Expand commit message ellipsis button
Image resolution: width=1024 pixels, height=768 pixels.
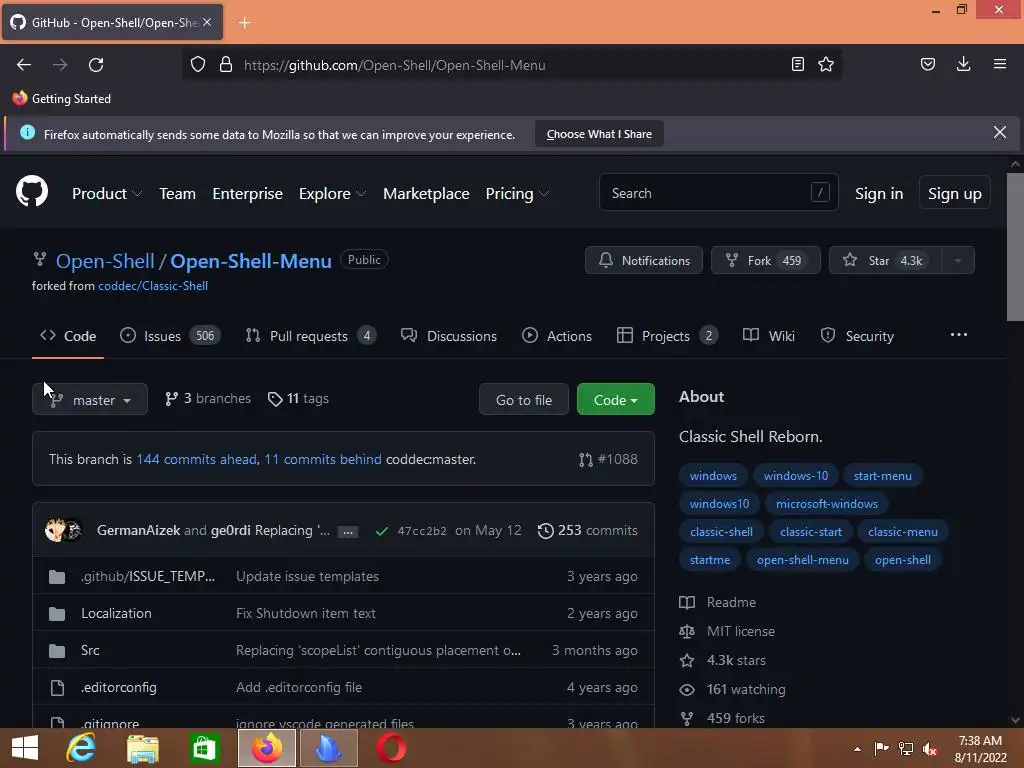point(348,532)
